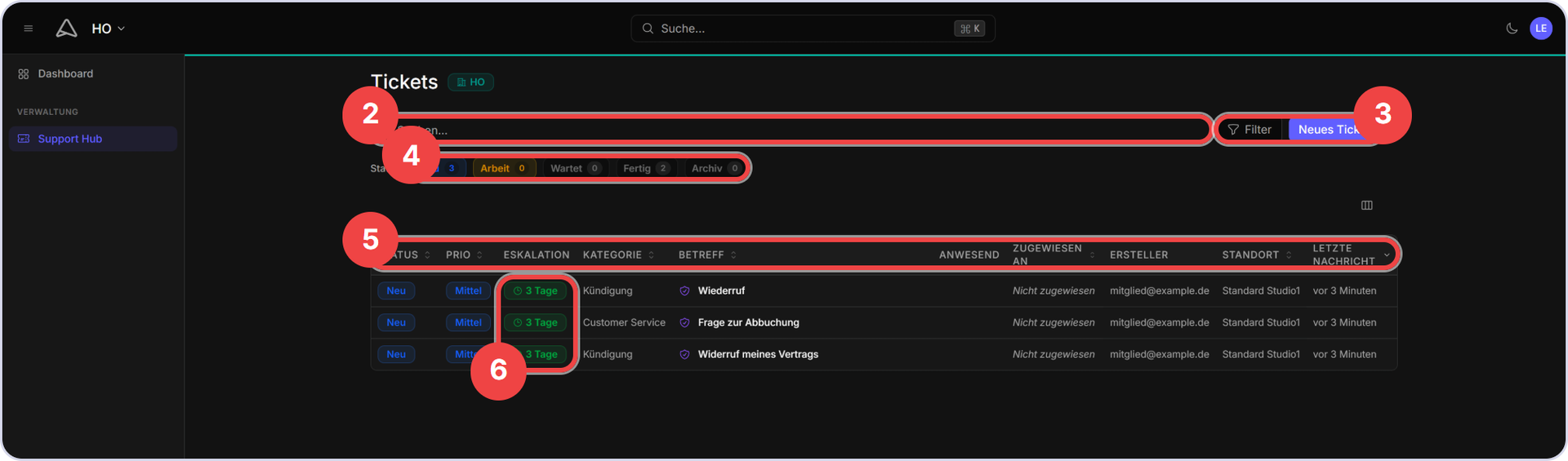Click 3 Tage escalation in Wiederruf row
This screenshot has width=1568, height=461.
click(535, 291)
